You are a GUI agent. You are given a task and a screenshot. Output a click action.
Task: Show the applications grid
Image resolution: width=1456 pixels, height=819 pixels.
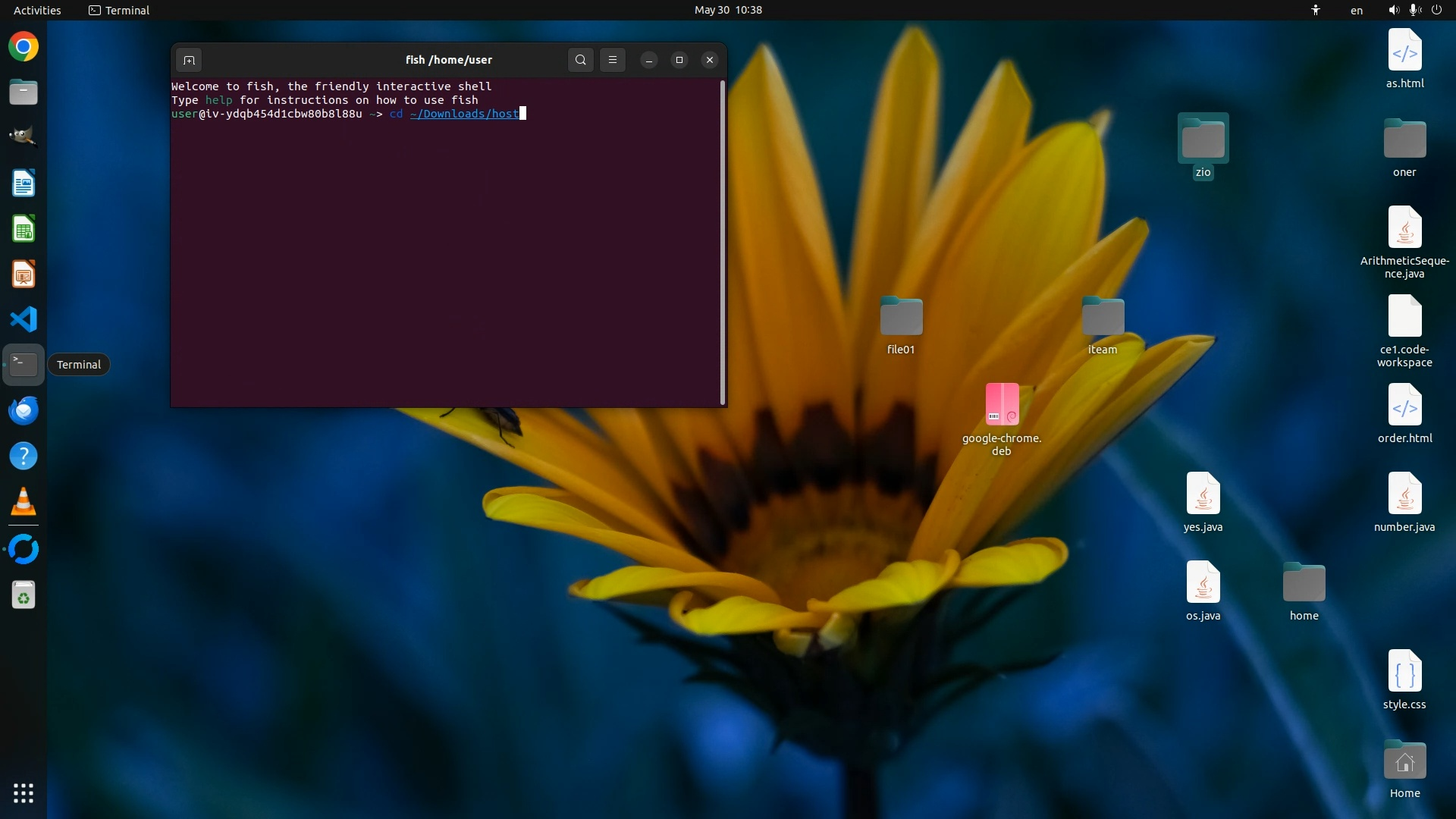click(x=24, y=793)
